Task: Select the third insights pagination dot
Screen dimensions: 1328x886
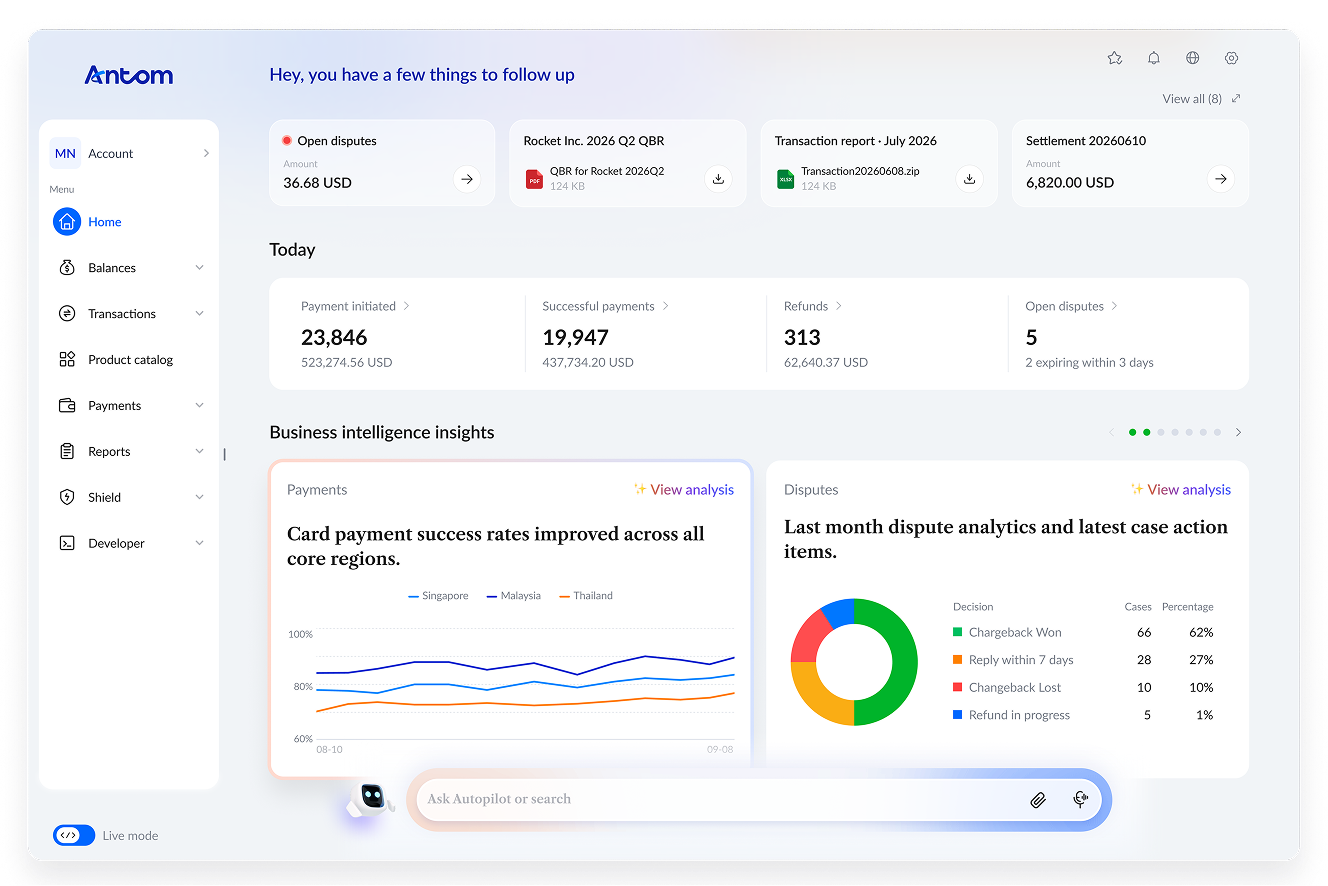Action: [1161, 432]
